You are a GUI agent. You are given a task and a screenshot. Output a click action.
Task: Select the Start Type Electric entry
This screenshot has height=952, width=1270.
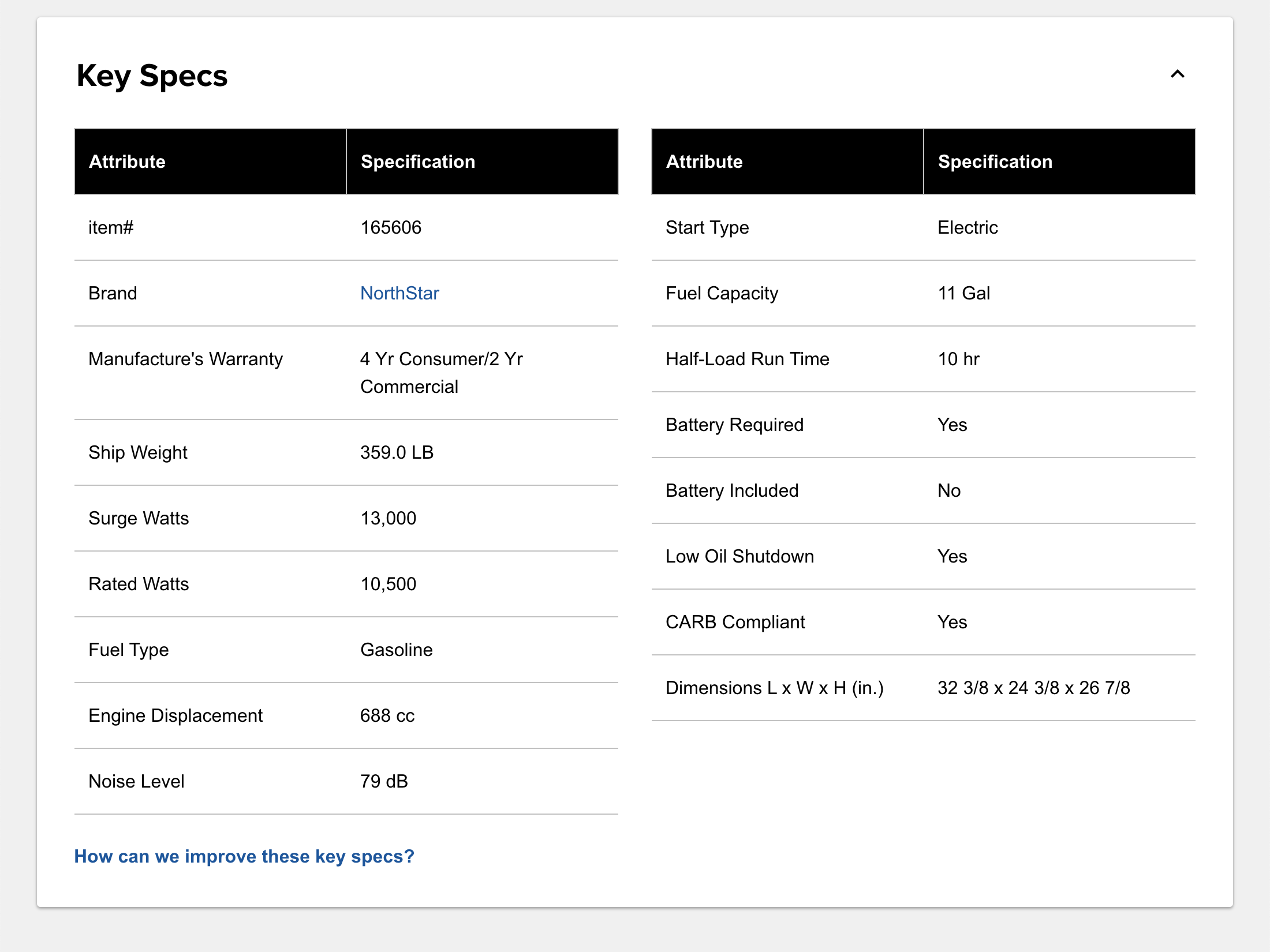coord(967,227)
